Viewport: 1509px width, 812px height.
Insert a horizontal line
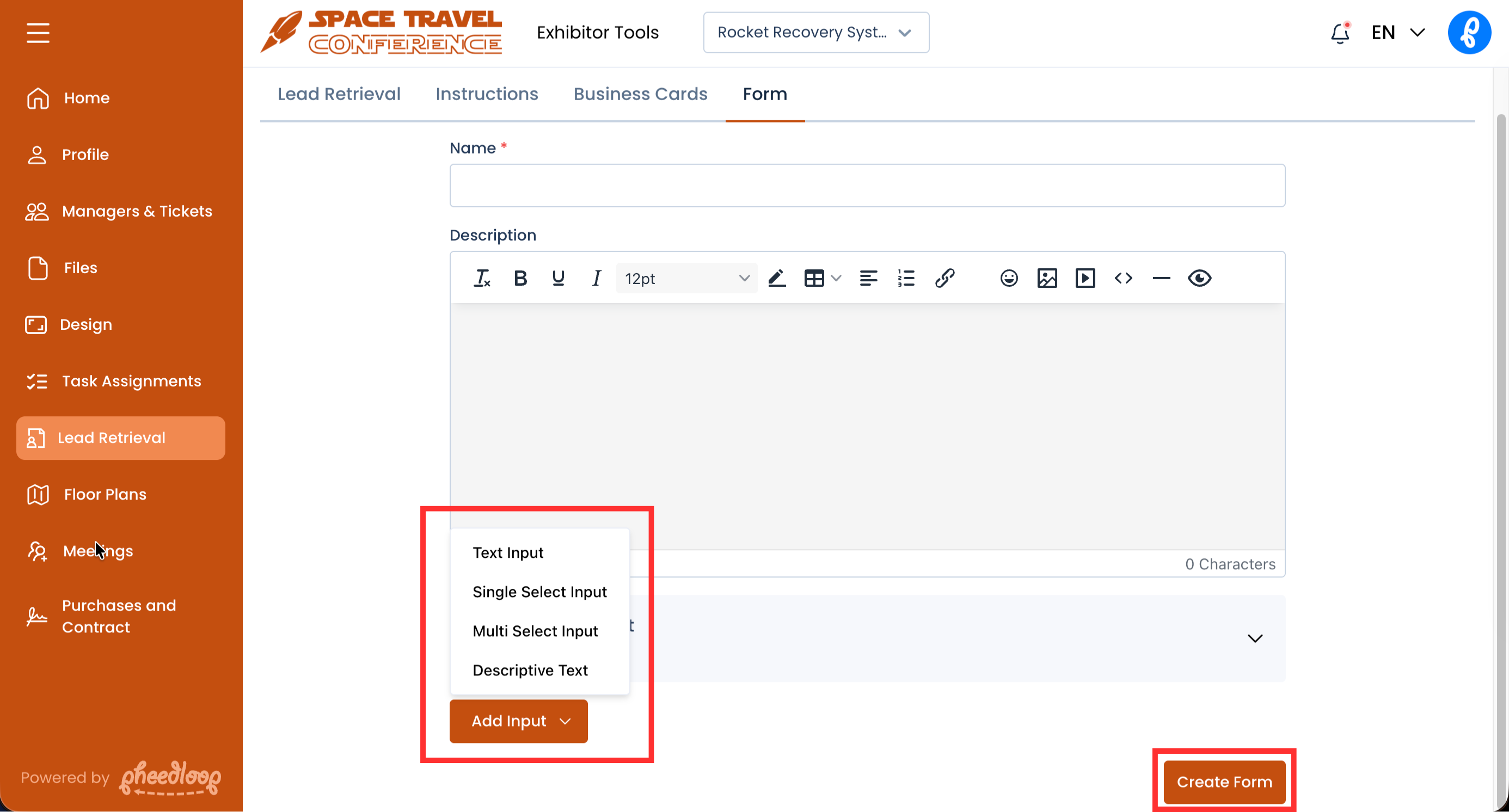coord(1161,278)
